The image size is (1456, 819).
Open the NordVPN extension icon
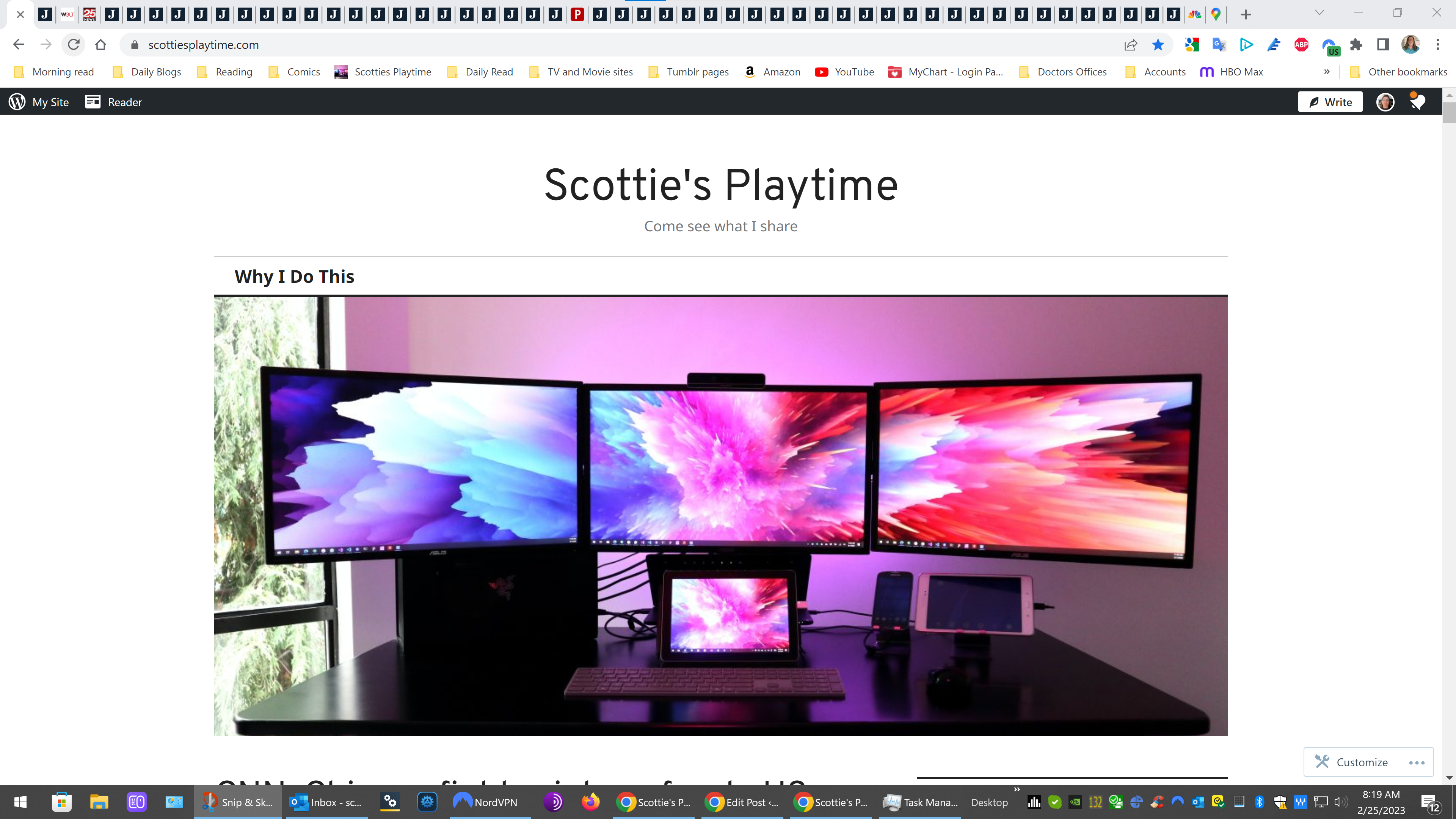[x=1329, y=45]
